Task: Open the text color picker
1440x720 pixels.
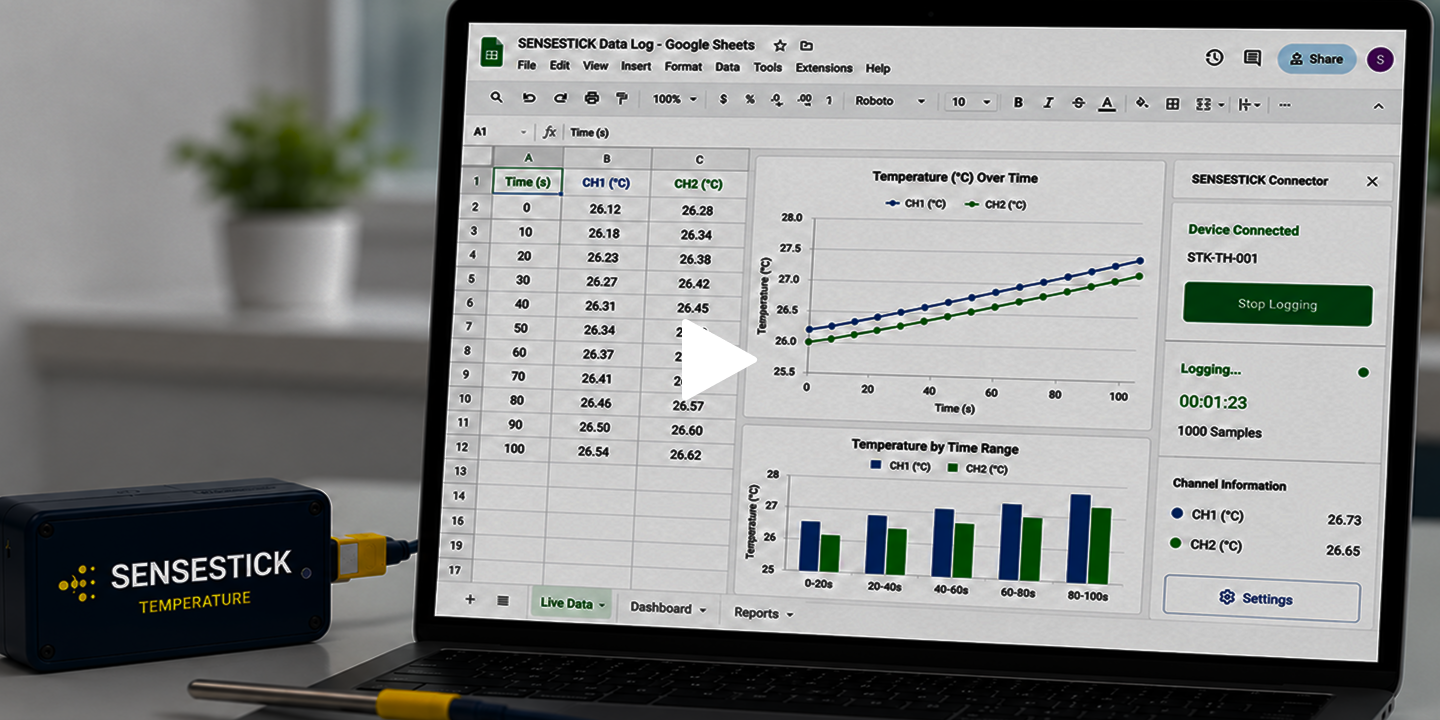Action: pyautogui.click(x=1107, y=103)
